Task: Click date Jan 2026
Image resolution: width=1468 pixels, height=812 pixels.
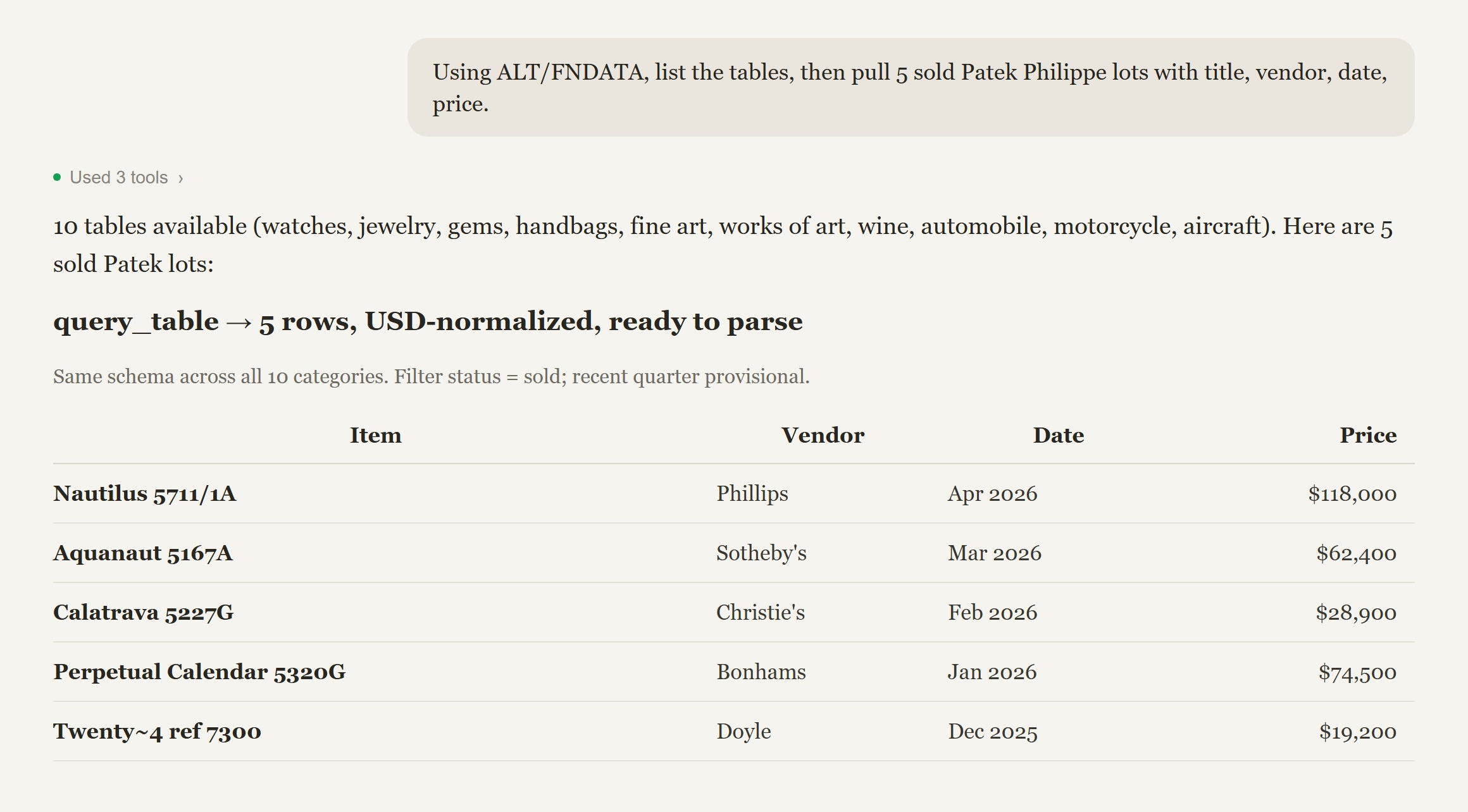Action: [x=992, y=672]
